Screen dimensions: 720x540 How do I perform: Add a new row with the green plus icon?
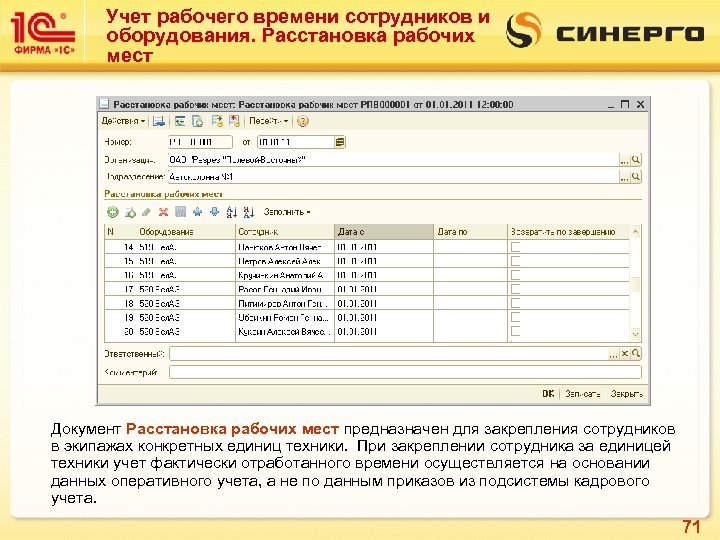(112, 212)
